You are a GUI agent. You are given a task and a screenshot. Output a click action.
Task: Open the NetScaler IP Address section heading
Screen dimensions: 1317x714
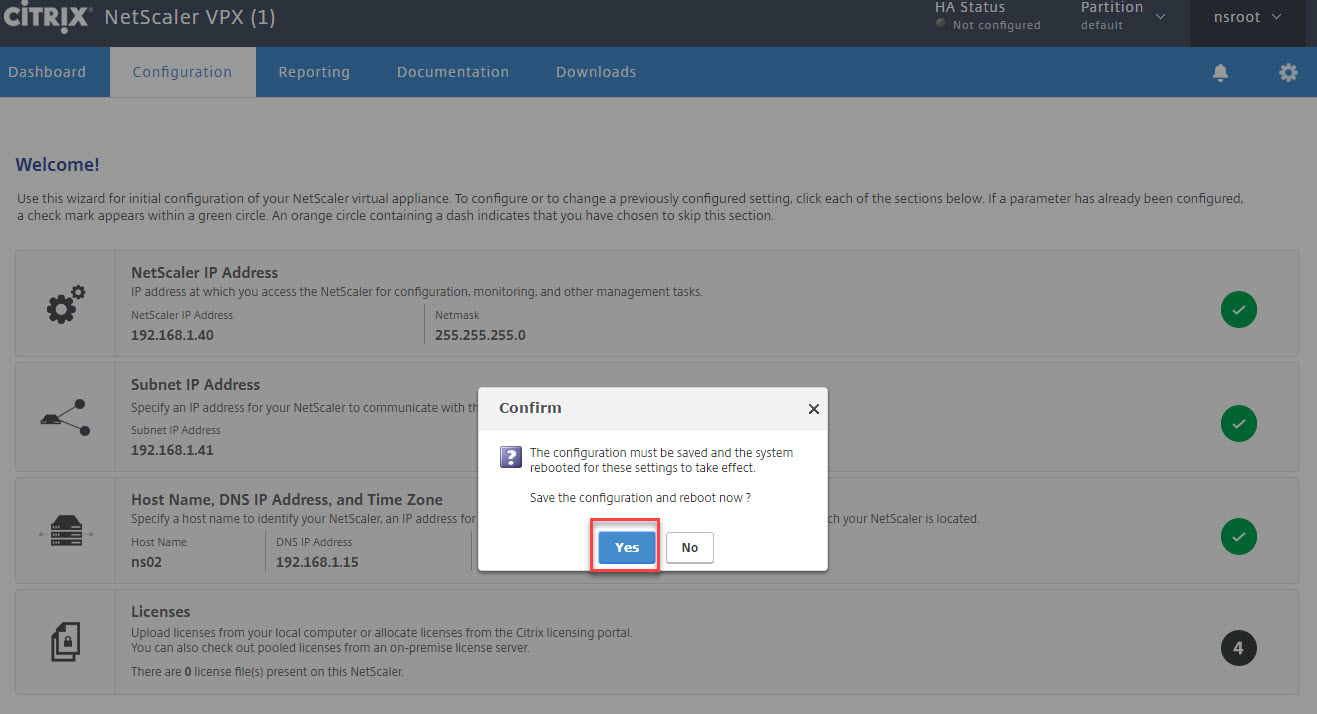204,272
